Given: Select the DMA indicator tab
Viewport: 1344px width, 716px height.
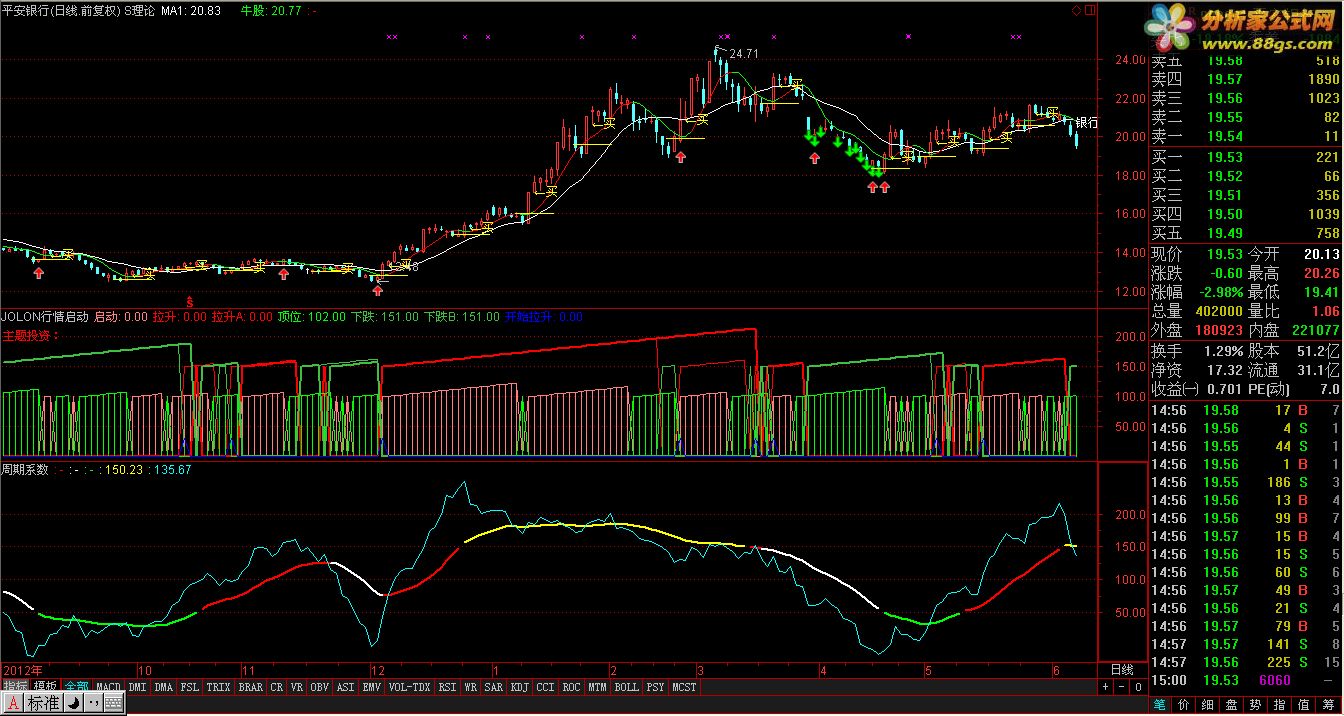Looking at the screenshot, I should pos(163,687).
